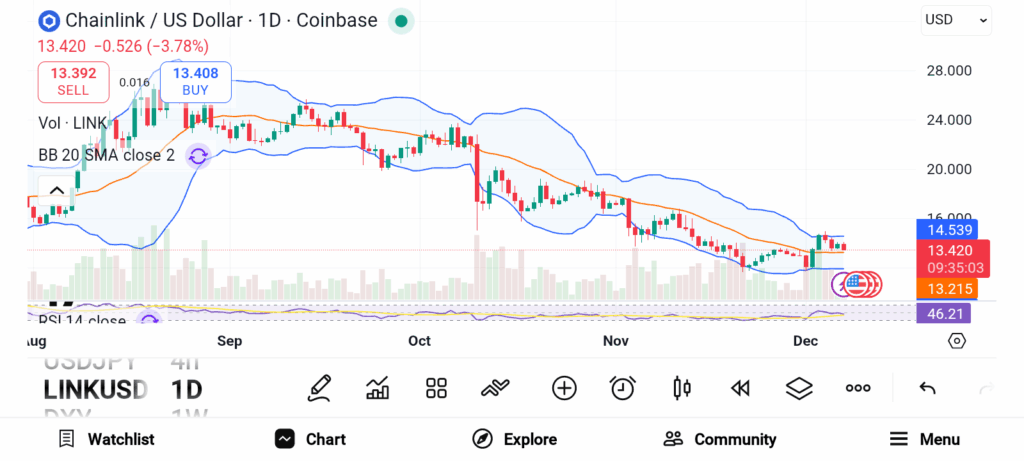Collapse the indicator legend with the chevron
Image resolution: width=1024 pixels, height=461 pixels.
click(x=57, y=191)
